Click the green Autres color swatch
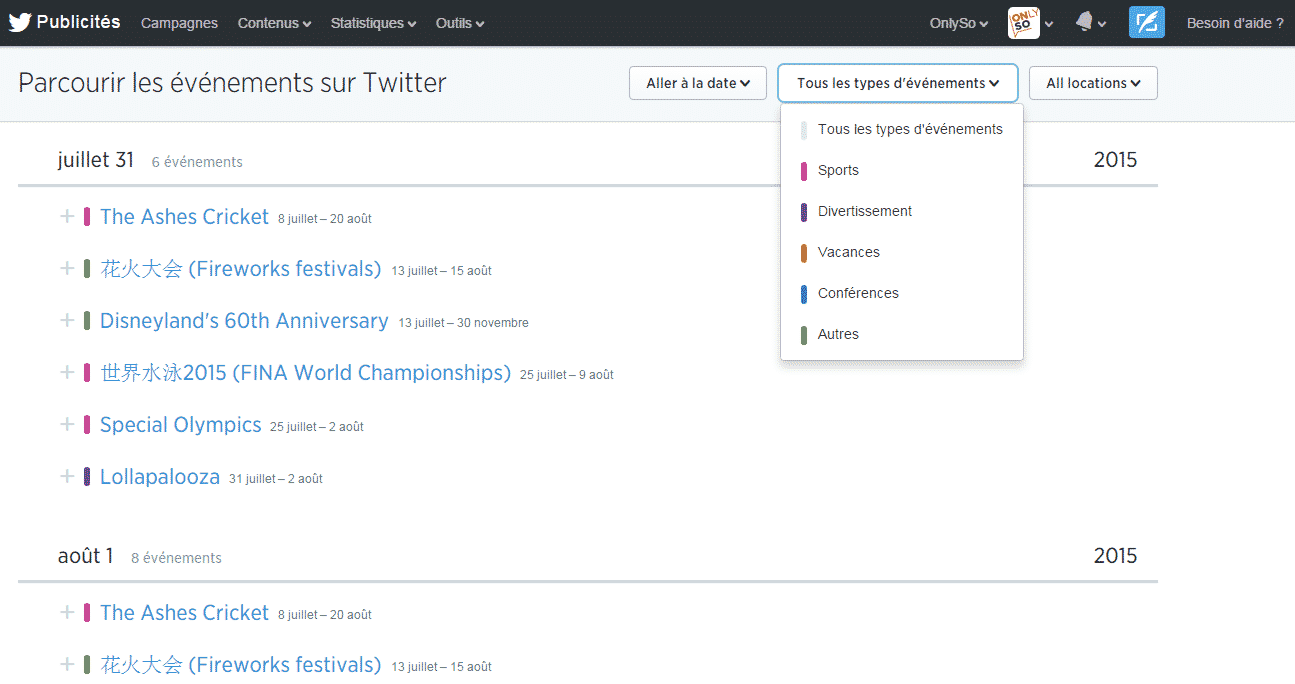The width and height of the screenshot is (1295, 684). tap(804, 335)
